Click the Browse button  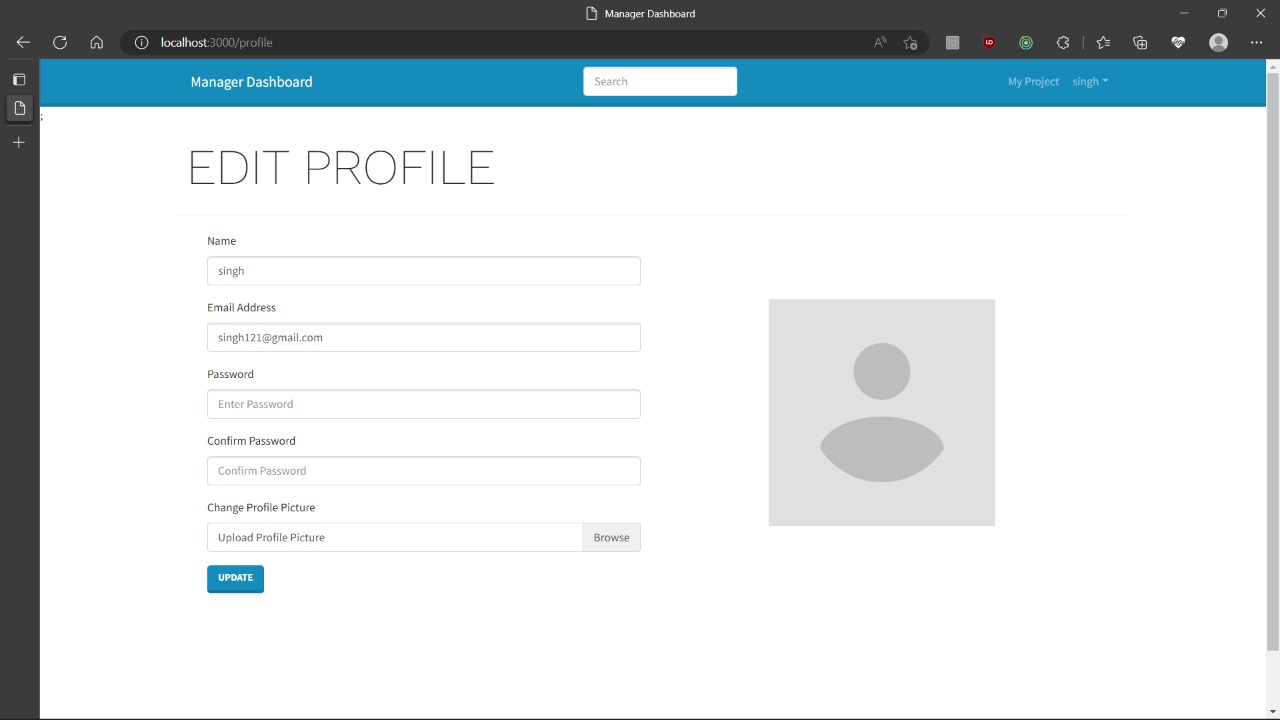pyautogui.click(x=612, y=537)
